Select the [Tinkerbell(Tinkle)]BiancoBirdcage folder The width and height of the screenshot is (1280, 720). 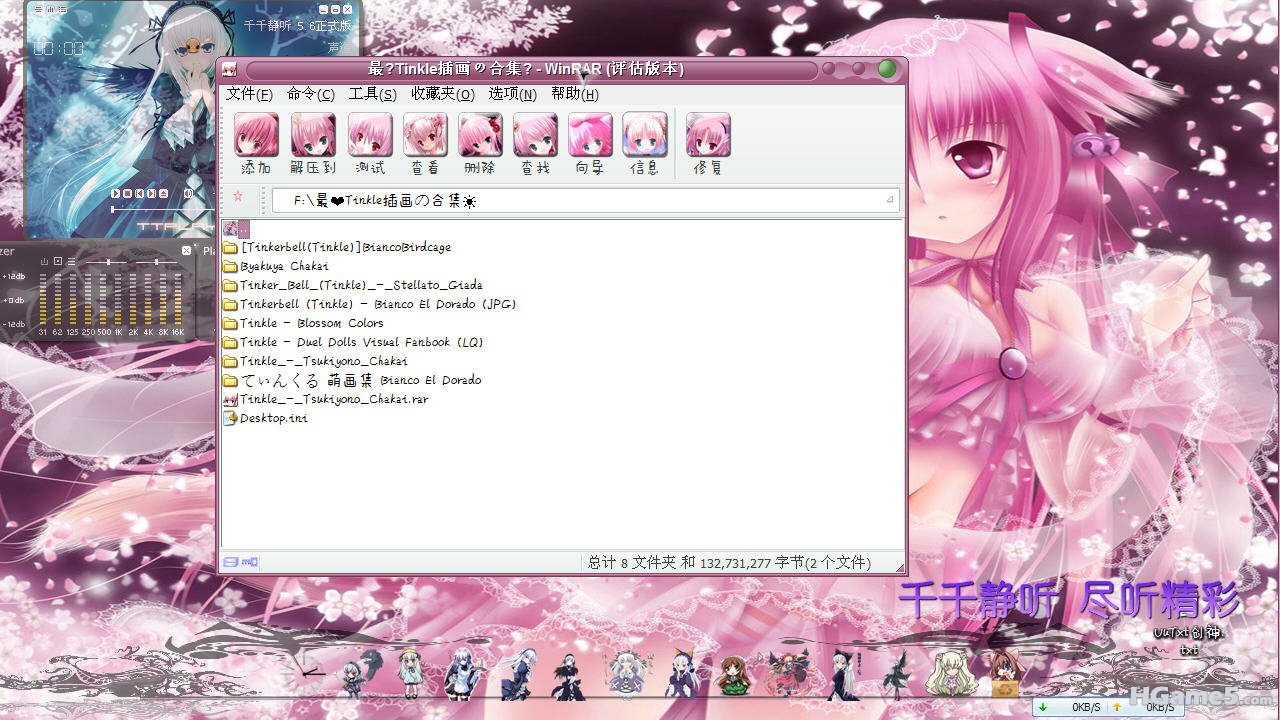[337, 247]
